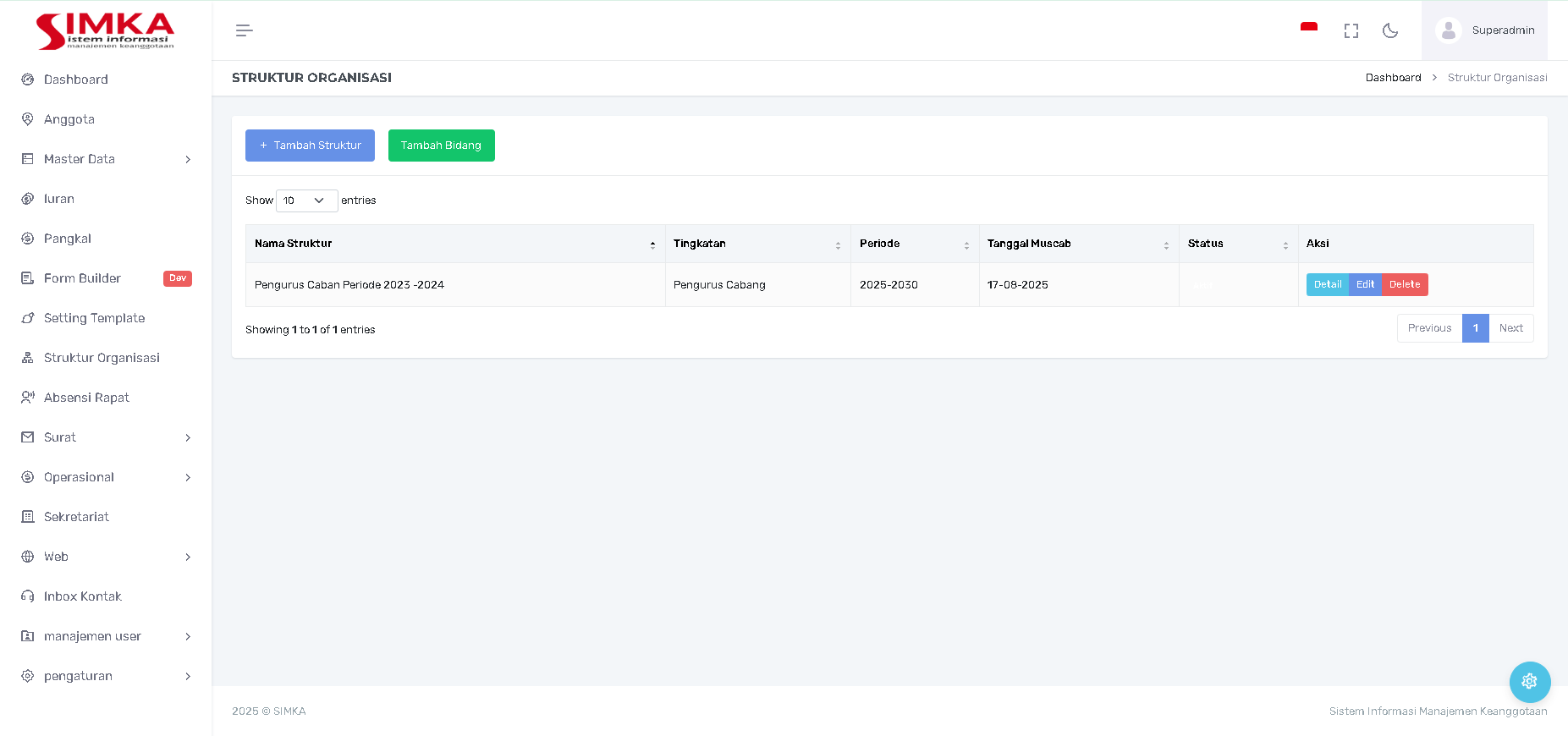Sort table by Nama Struktur column
This screenshot has height=736, width=1568.
[x=454, y=244]
